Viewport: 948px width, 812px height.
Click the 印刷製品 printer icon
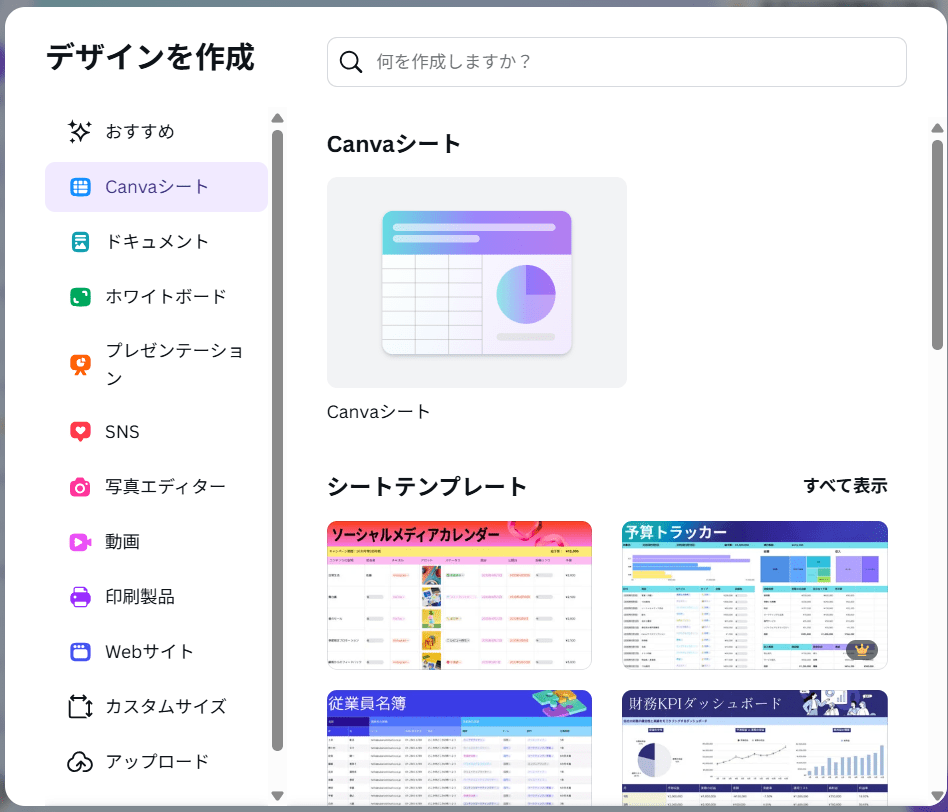(80, 597)
